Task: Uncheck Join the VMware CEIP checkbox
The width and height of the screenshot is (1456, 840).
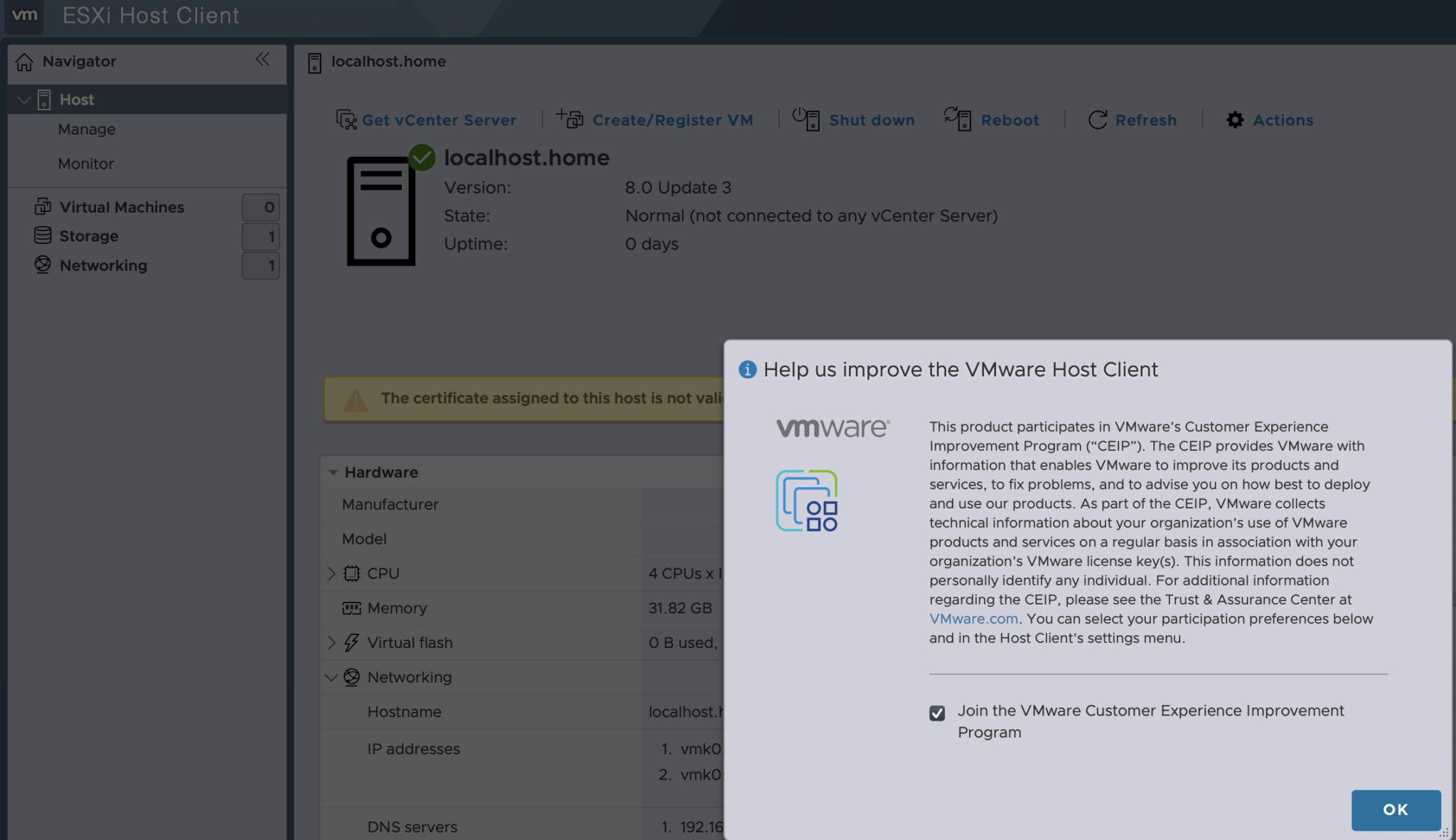Action: (x=937, y=713)
